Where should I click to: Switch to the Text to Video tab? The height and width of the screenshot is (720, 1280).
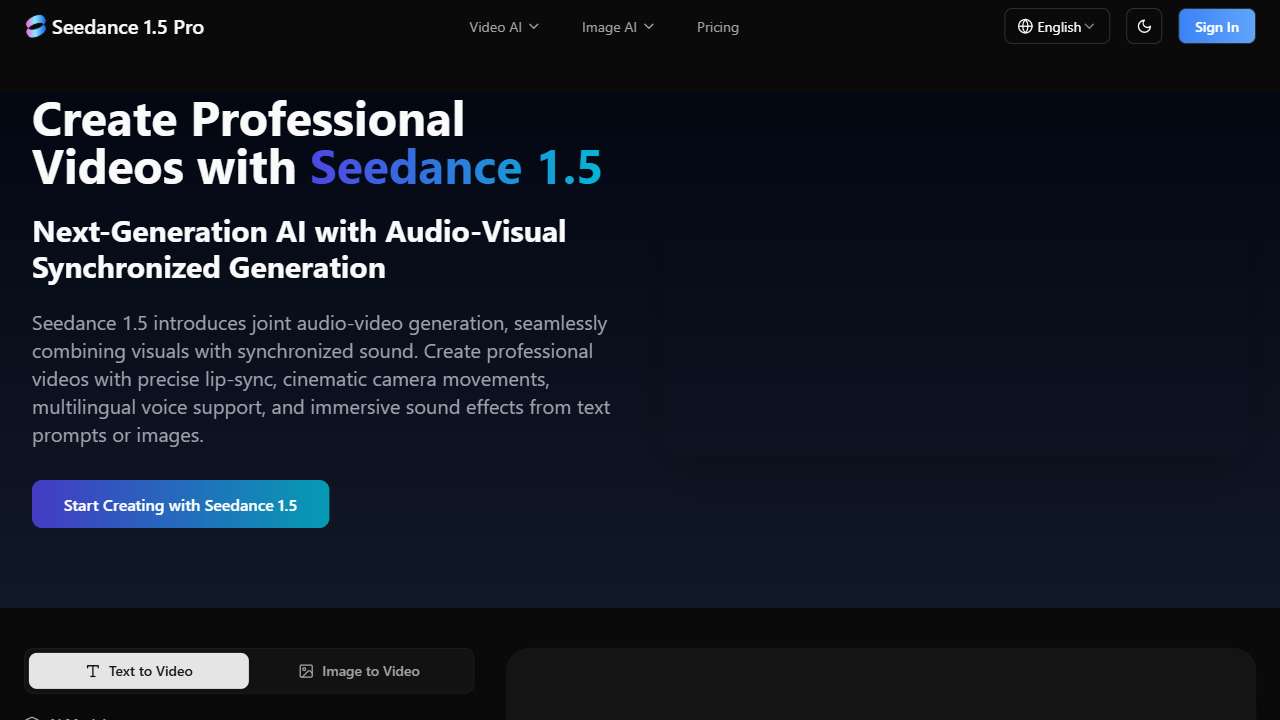point(139,671)
